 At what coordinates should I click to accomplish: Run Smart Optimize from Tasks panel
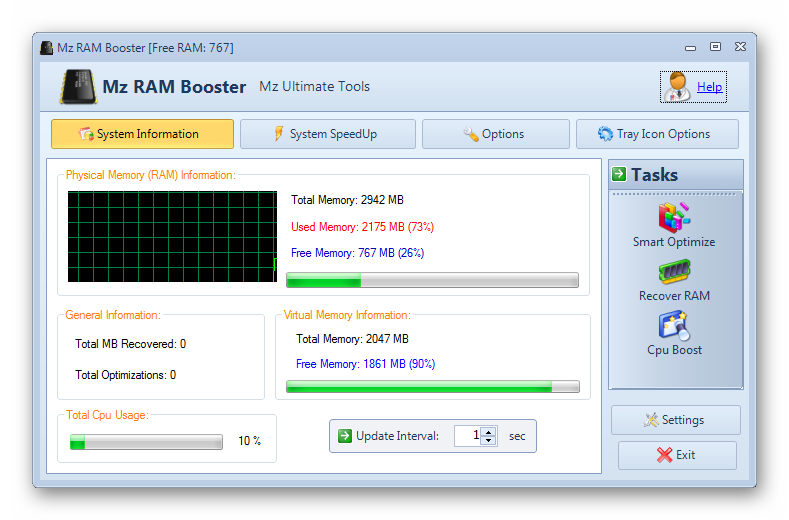pyautogui.click(x=674, y=225)
